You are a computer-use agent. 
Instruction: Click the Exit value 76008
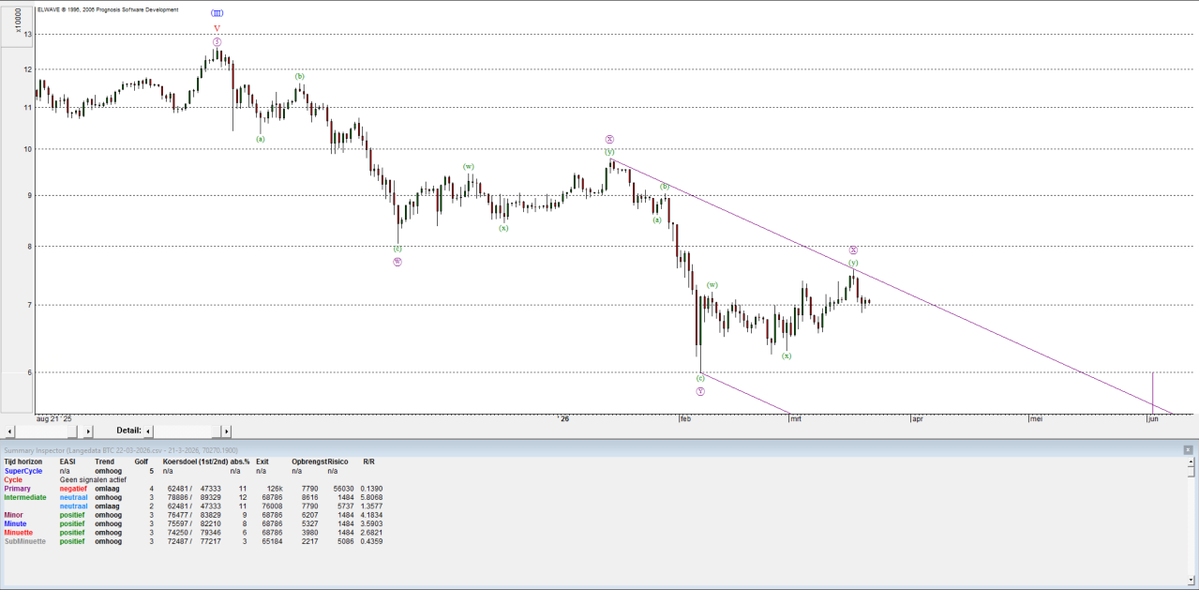click(x=272, y=506)
